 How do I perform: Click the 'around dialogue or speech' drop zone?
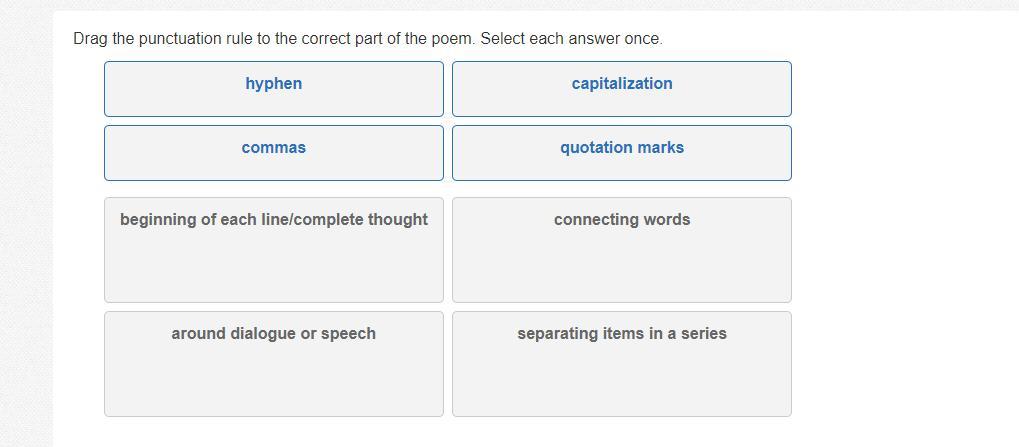point(273,364)
